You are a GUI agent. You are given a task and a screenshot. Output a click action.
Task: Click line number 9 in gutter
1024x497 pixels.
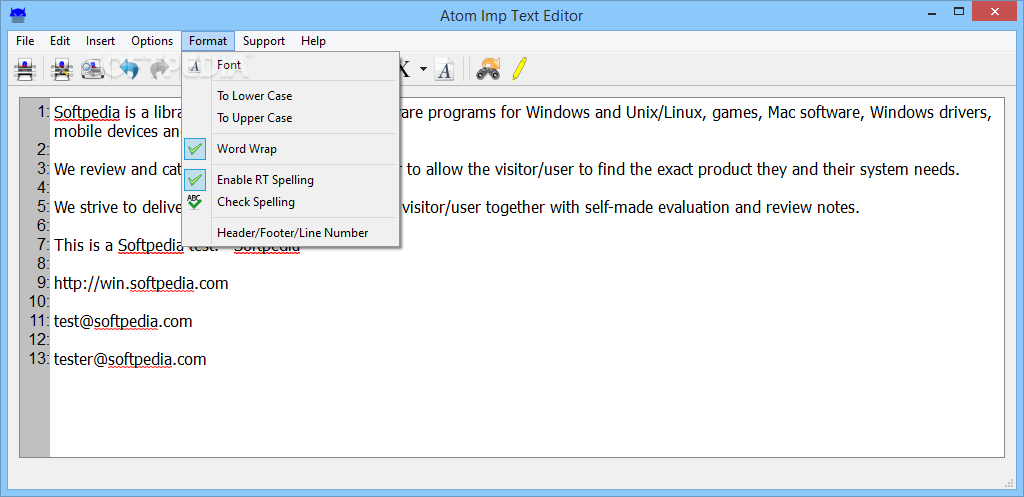[42, 283]
